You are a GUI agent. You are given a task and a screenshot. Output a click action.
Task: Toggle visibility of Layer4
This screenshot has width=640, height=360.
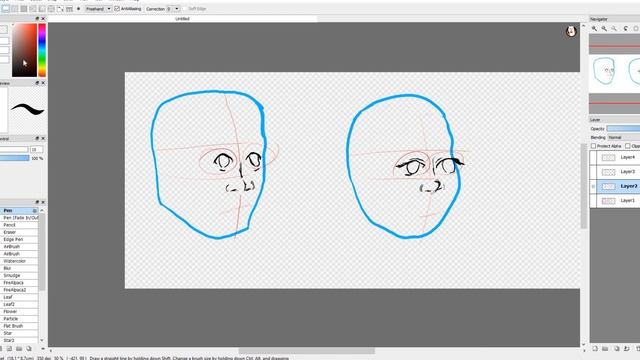coord(593,158)
